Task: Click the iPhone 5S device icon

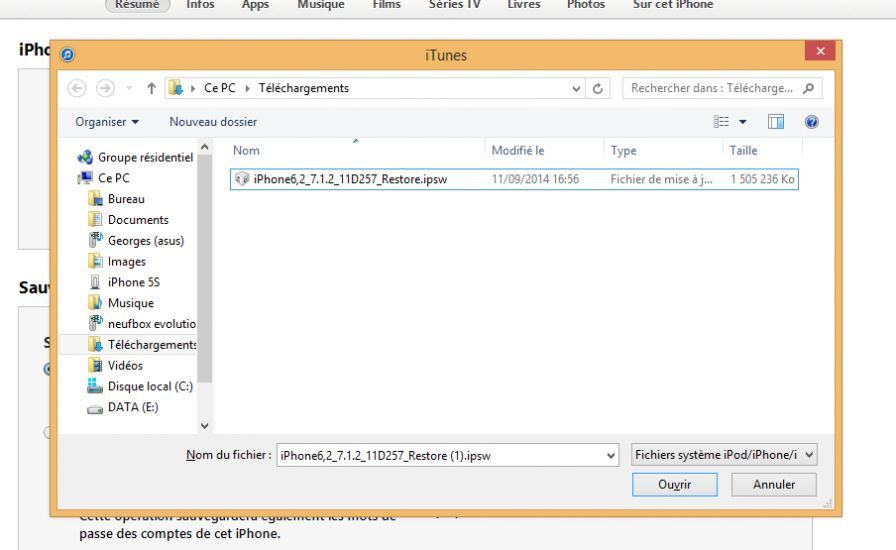Action: coord(95,282)
